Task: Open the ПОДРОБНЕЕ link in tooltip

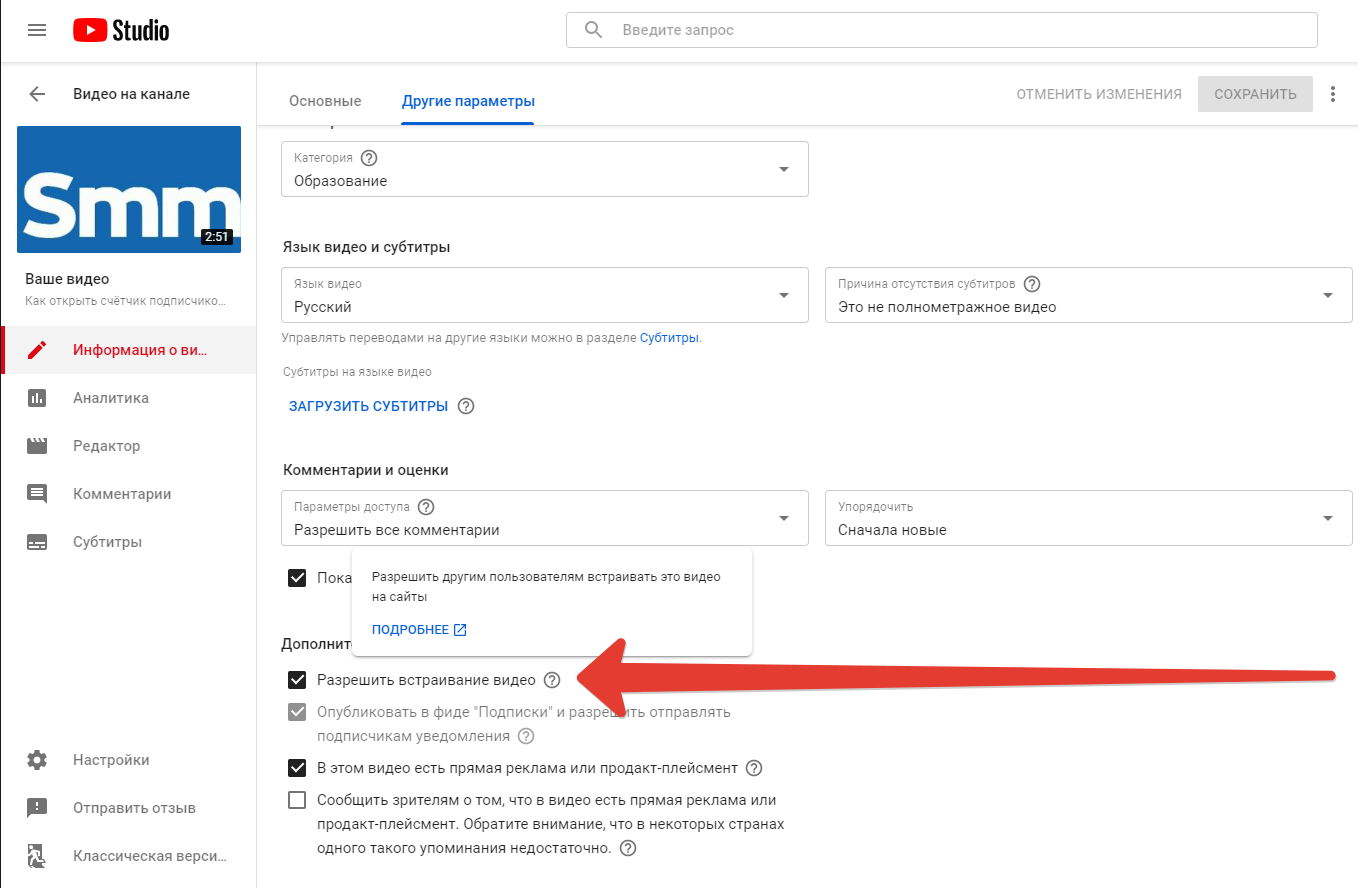Action: (419, 630)
